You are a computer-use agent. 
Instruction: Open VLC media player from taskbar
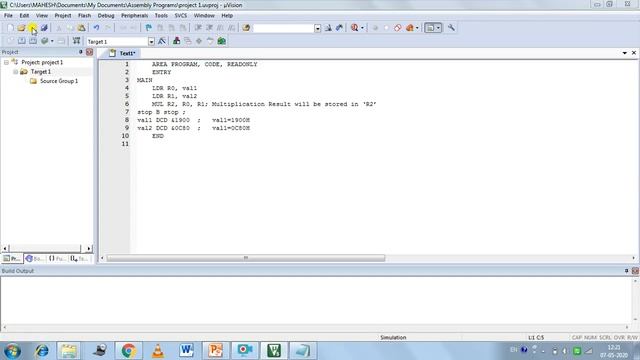pyautogui.click(x=158, y=351)
